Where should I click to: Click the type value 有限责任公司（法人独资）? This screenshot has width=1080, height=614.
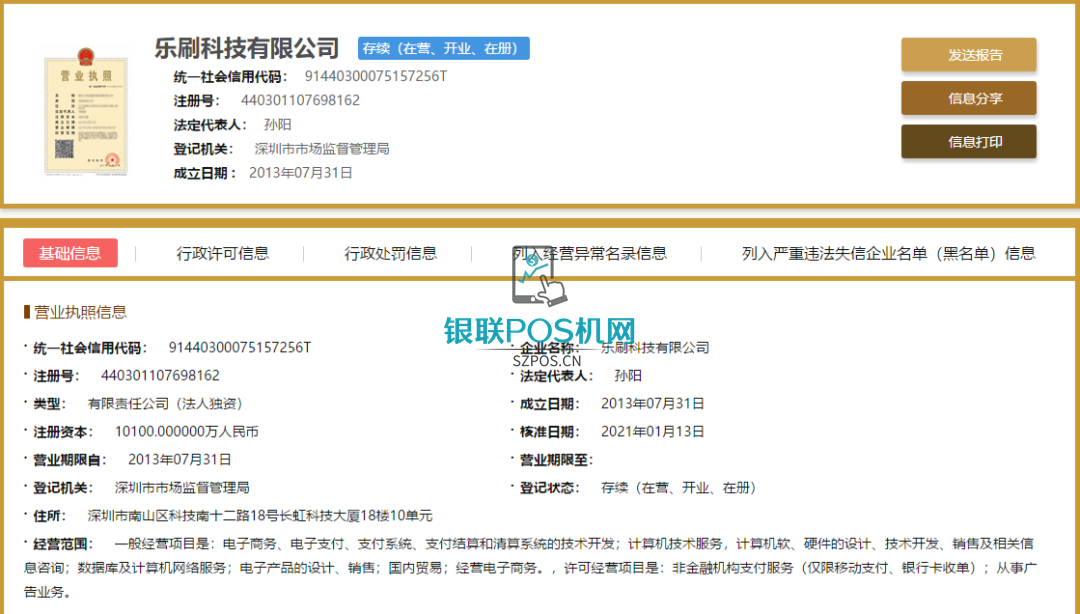pyautogui.click(x=165, y=404)
